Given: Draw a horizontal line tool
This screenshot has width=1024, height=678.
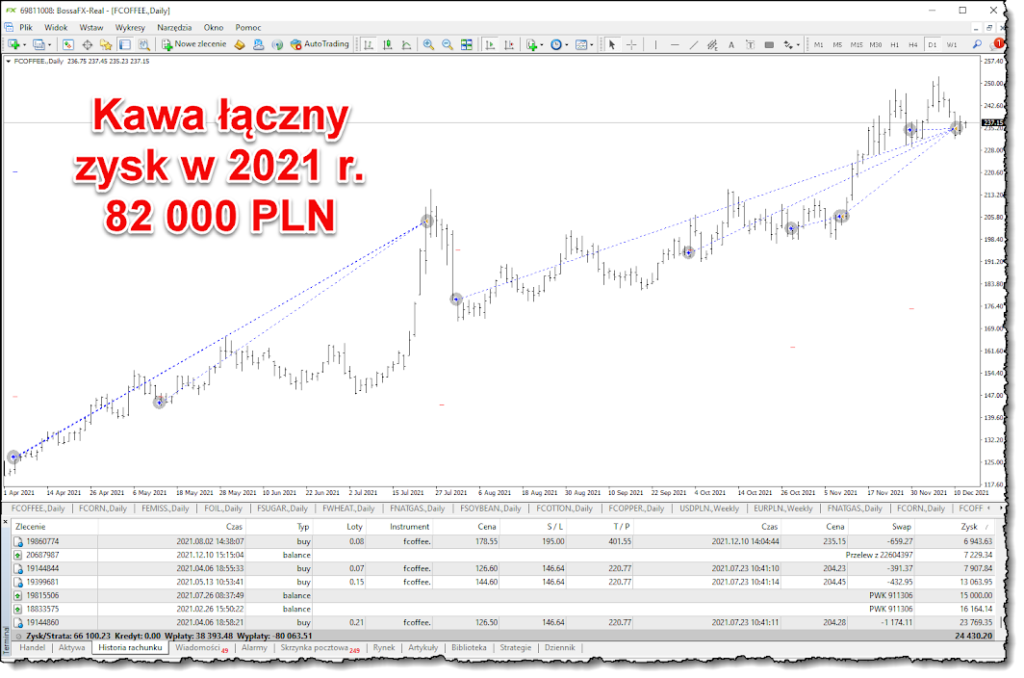Looking at the screenshot, I should (x=675, y=44).
